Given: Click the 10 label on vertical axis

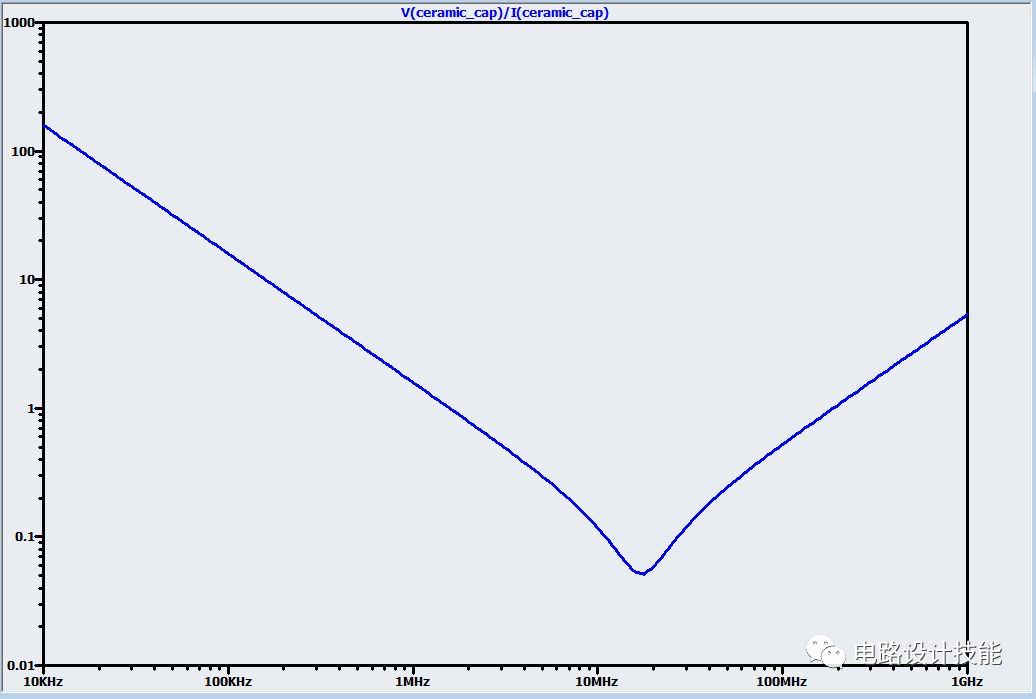Looking at the screenshot, I should coord(26,279).
